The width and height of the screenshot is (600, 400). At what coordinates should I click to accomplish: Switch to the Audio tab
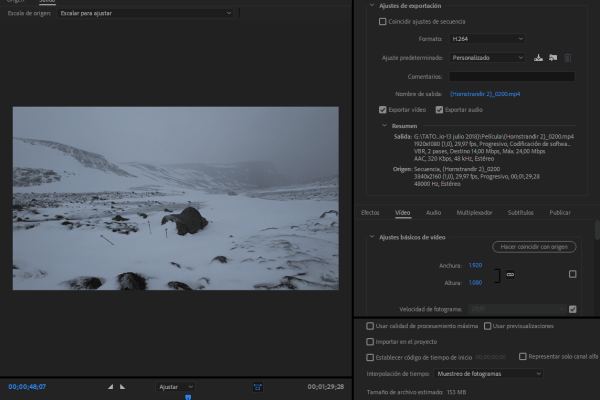point(433,213)
